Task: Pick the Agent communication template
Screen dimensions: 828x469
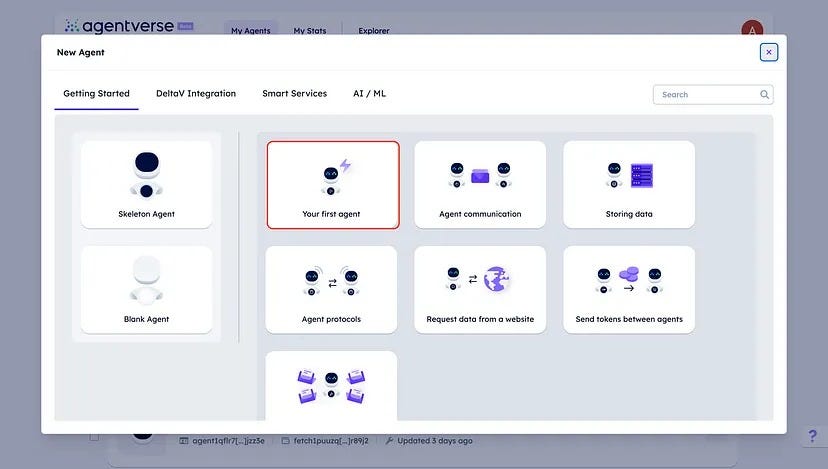Action: pos(480,184)
